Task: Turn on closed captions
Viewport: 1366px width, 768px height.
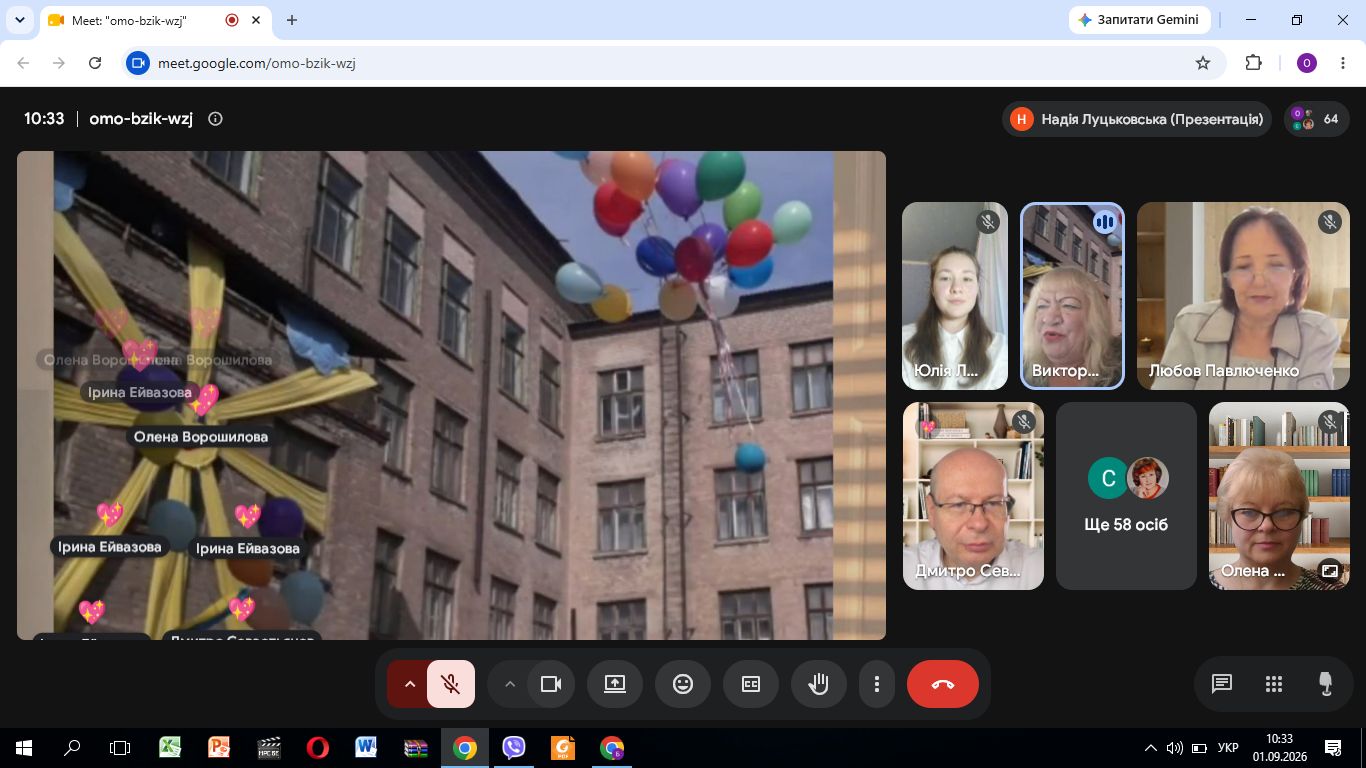Action: [751, 684]
